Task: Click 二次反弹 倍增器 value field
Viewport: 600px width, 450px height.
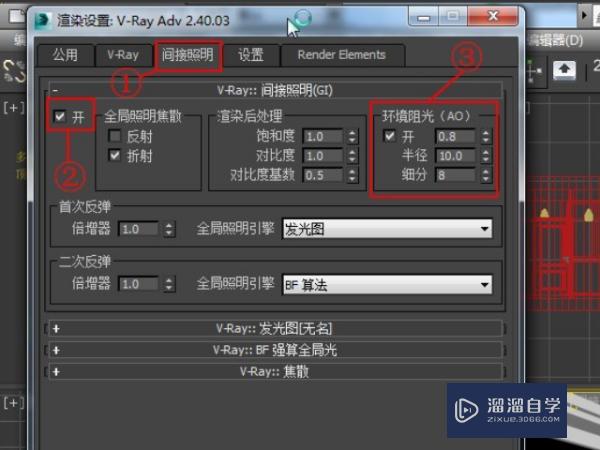Action: coord(139,284)
